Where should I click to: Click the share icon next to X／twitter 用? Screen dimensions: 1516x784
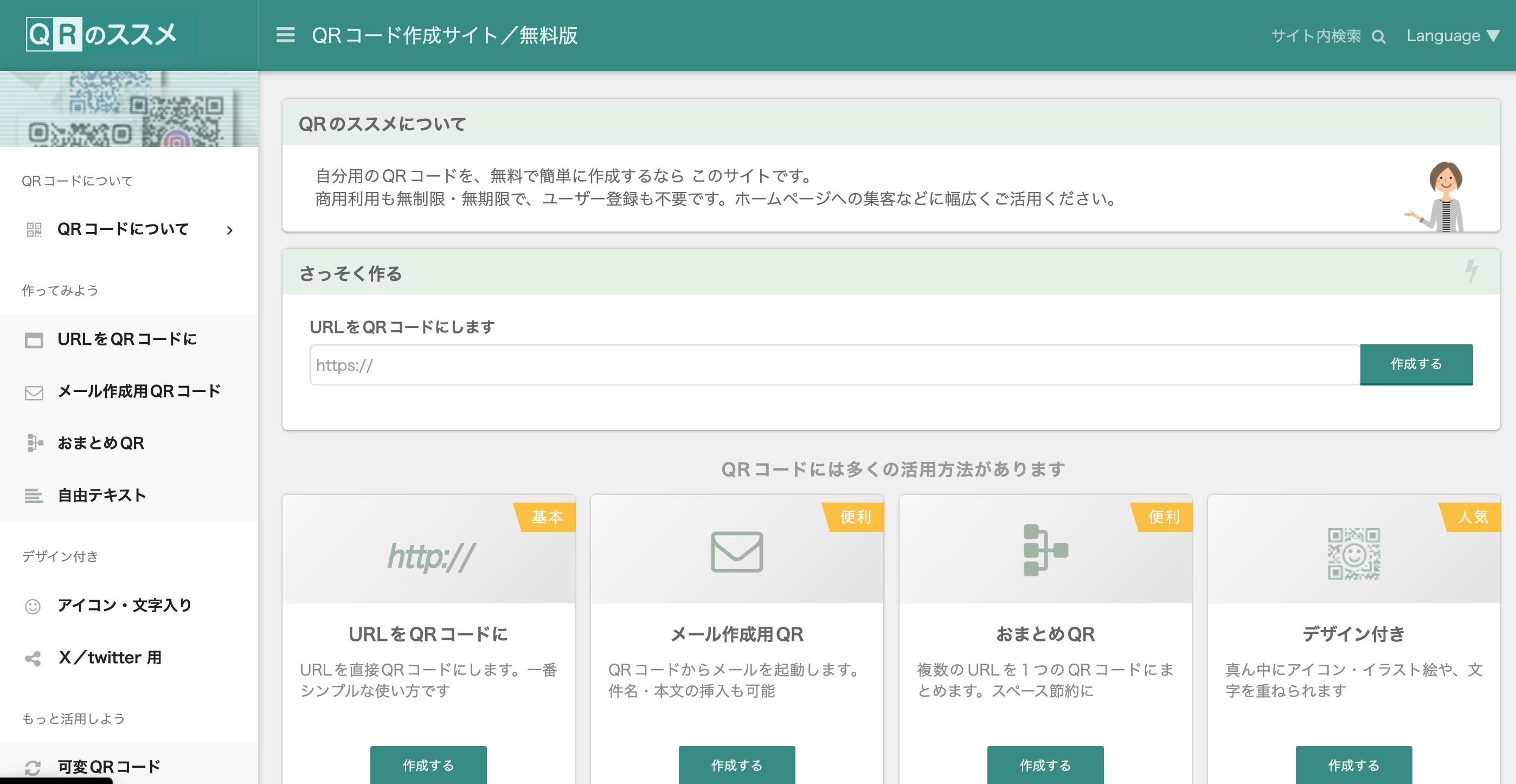[34, 658]
